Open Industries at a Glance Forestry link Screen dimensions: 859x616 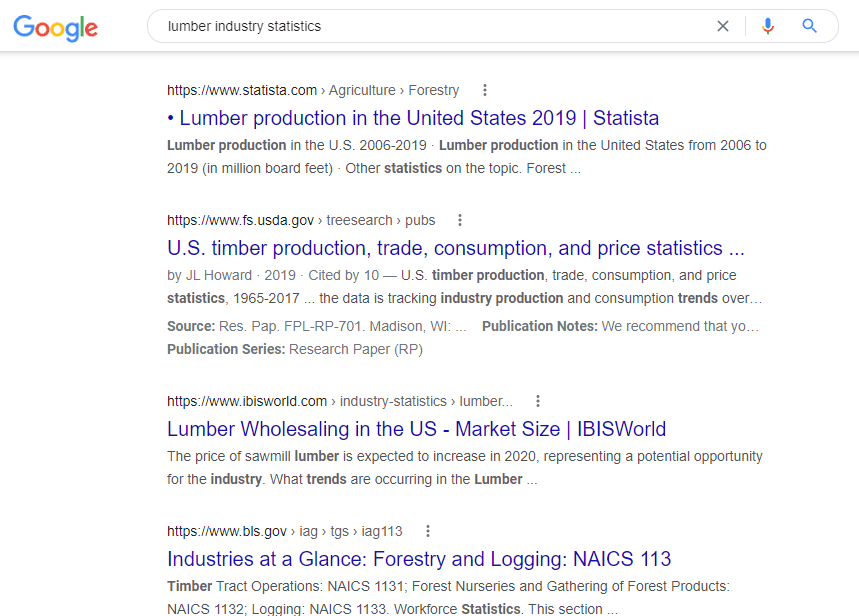point(419,559)
